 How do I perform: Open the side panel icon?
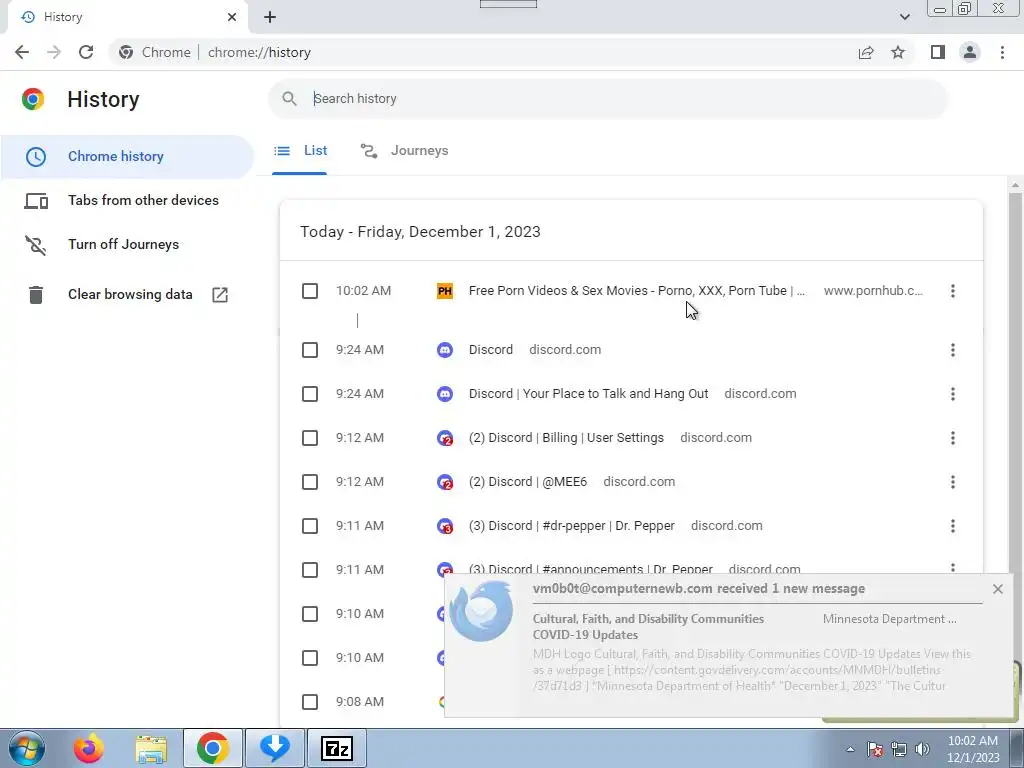pyautogui.click(x=938, y=52)
